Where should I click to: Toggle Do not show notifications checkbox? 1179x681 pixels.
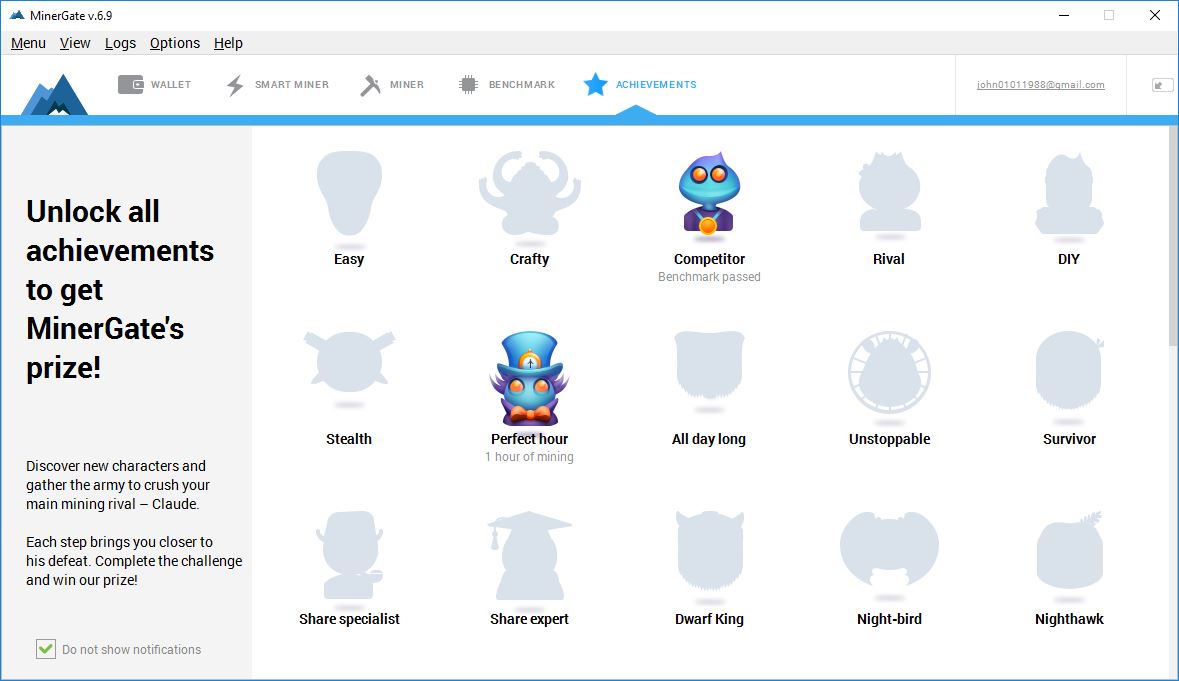(46, 649)
